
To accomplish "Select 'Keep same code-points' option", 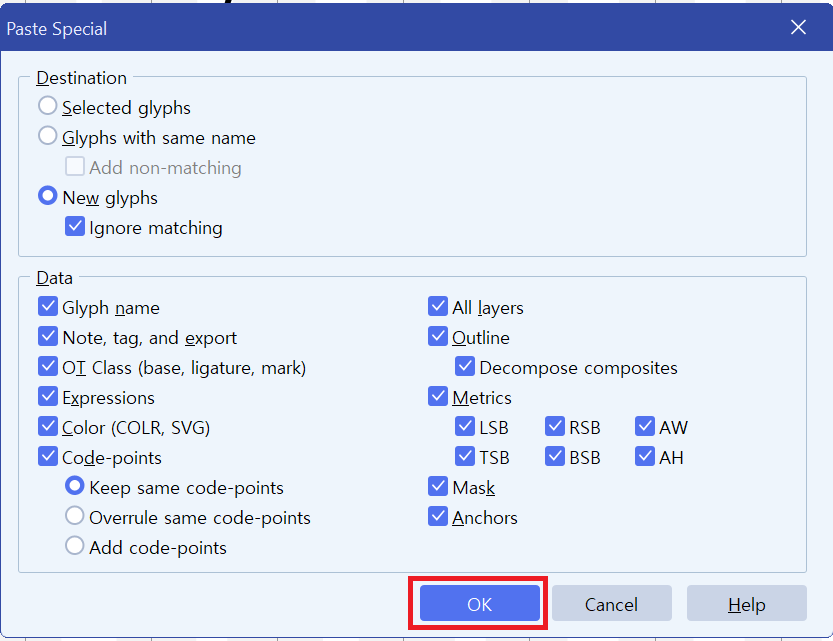I will point(74,486).
